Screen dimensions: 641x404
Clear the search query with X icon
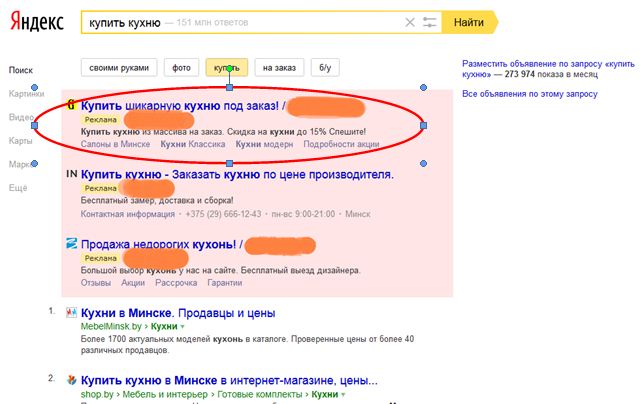tap(410, 22)
